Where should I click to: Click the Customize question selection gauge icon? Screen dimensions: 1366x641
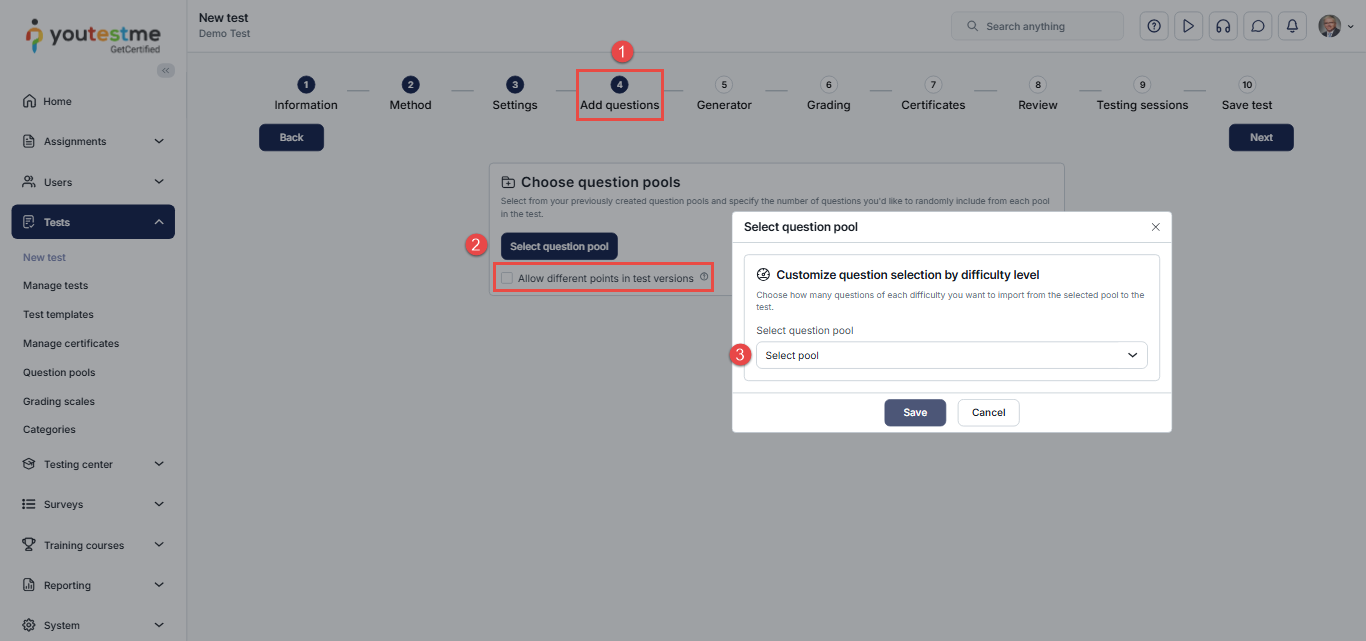[763, 274]
